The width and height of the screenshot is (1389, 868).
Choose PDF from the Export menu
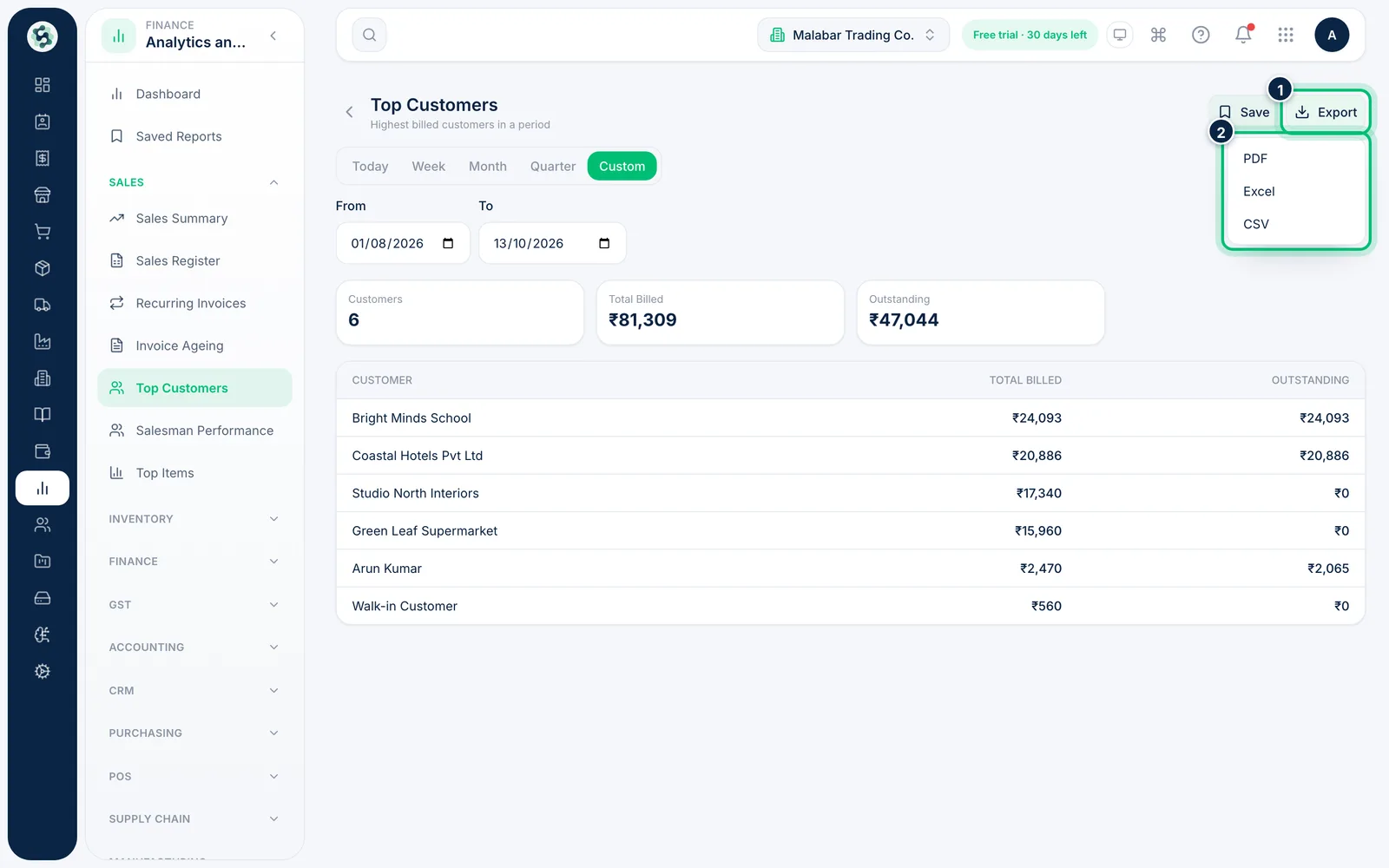[x=1295, y=159]
